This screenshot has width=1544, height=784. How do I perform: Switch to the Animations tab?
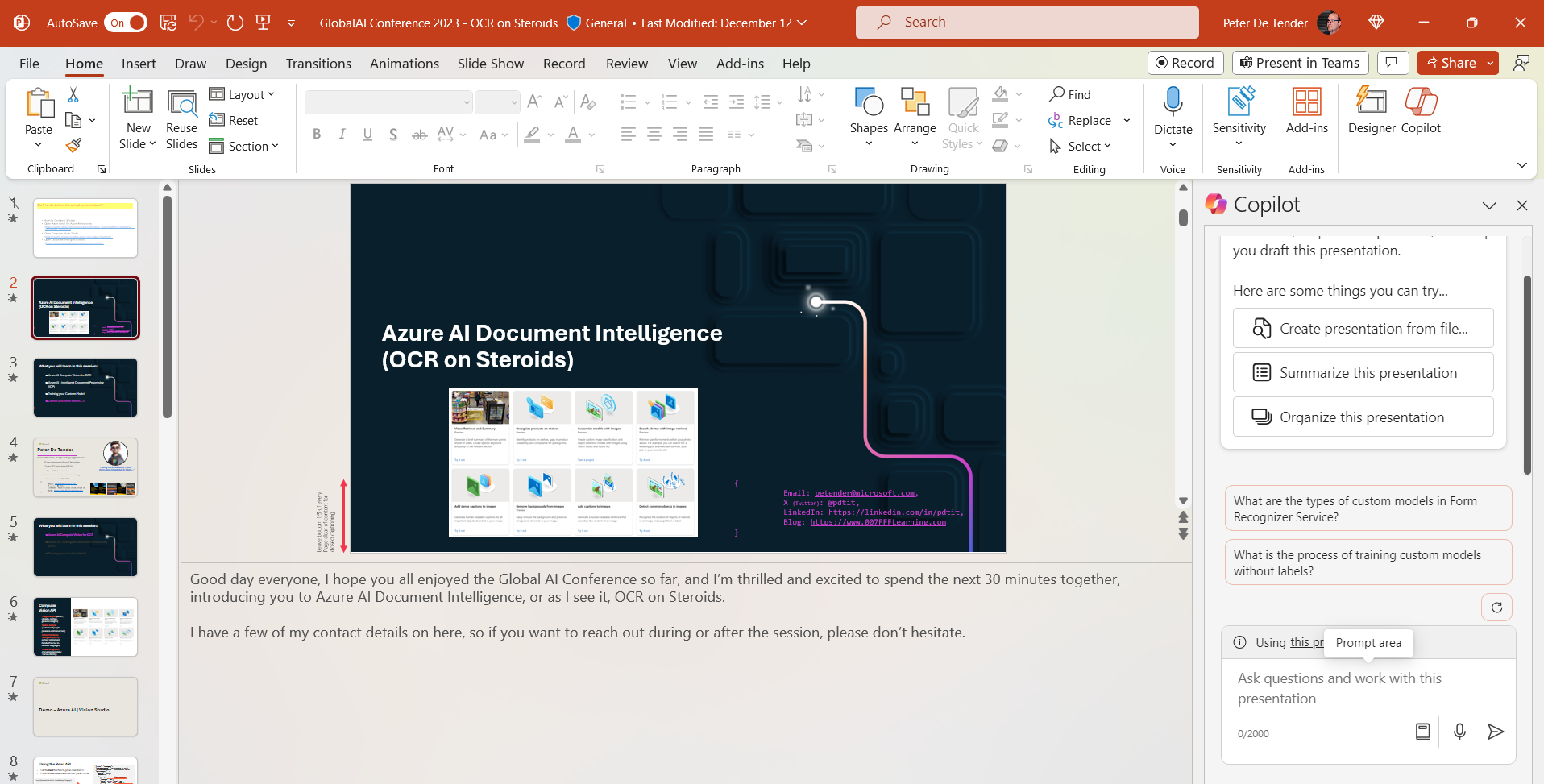click(405, 64)
